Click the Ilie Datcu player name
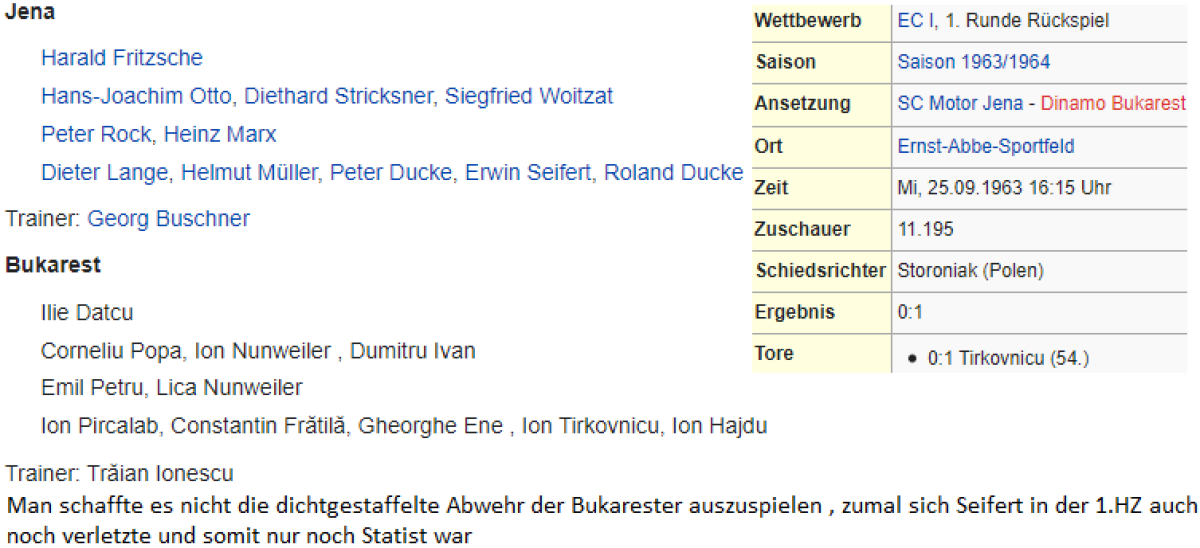This screenshot has height=548, width=1200. click(87, 313)
